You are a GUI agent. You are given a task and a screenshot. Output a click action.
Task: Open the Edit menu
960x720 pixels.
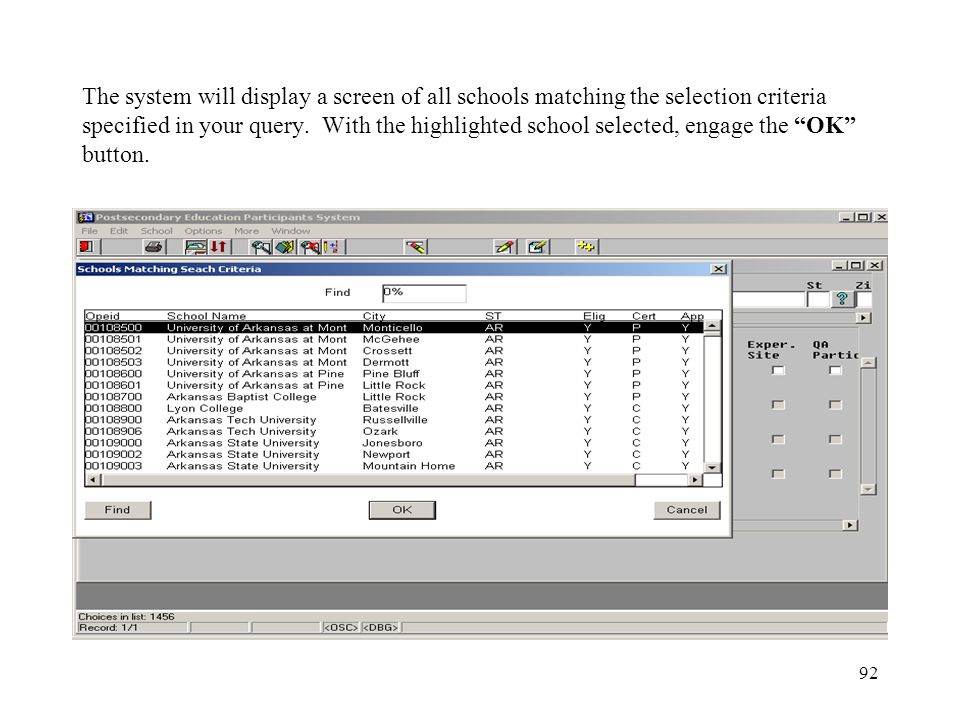(119, 231)
